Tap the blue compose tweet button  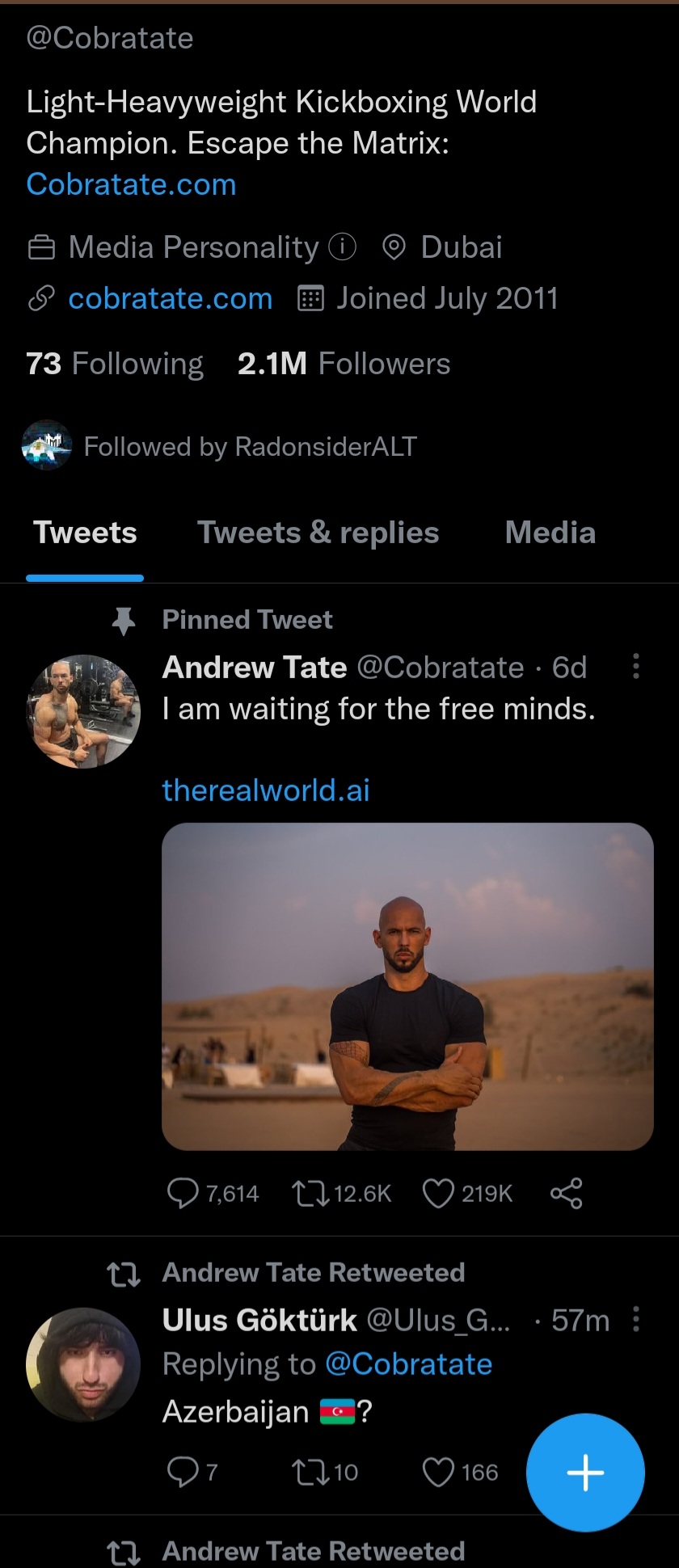585,1472
